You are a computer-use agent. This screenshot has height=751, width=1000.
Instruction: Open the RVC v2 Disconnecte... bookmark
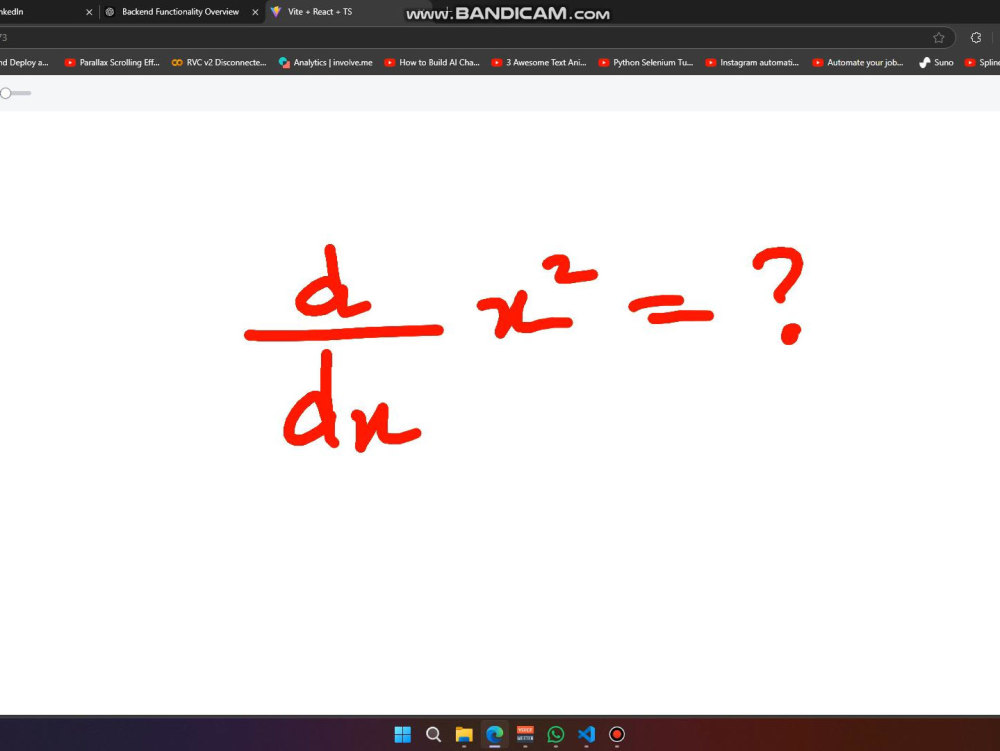click(219, 62)
